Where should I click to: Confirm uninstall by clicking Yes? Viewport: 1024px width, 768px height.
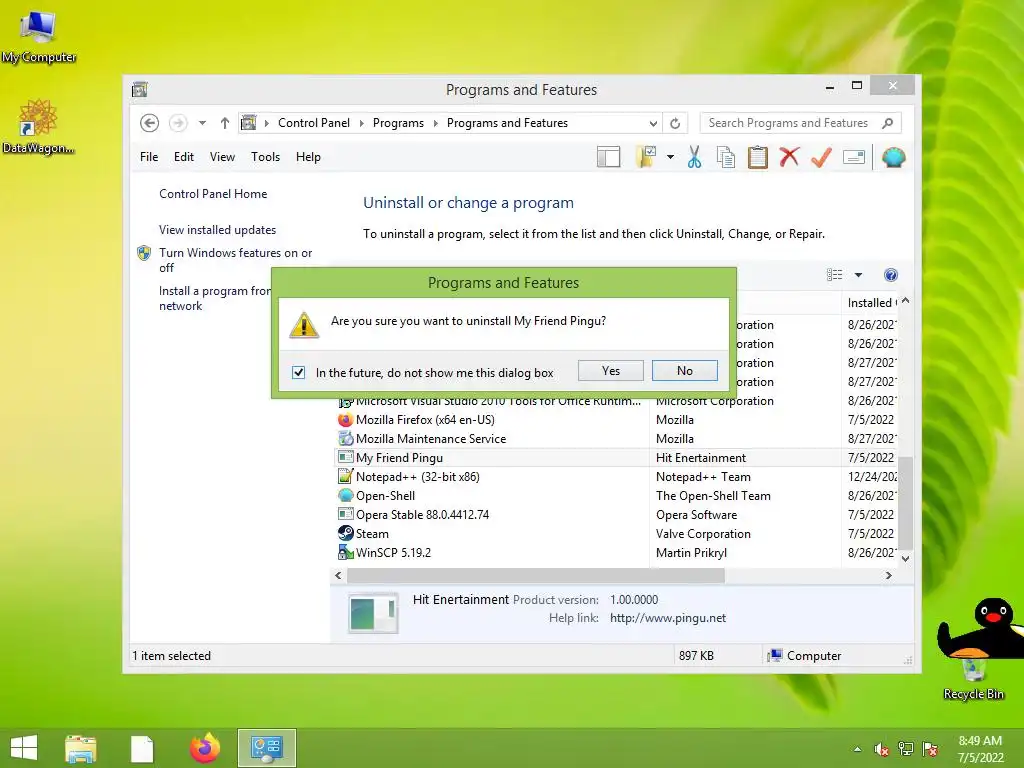point(611,371)
